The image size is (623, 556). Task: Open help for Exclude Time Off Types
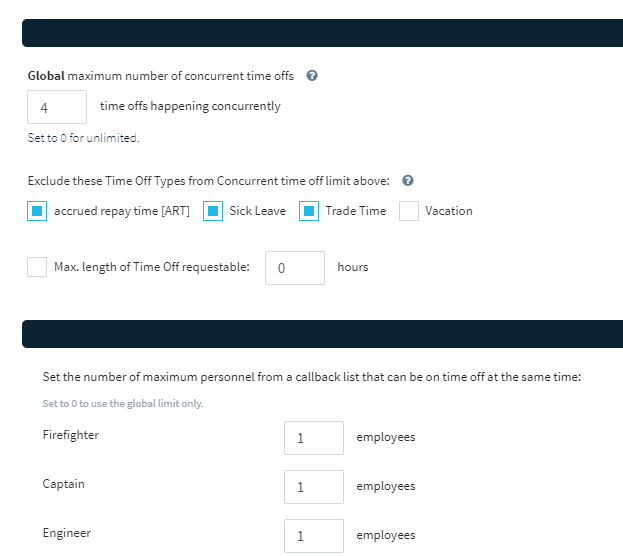point(408,180)
